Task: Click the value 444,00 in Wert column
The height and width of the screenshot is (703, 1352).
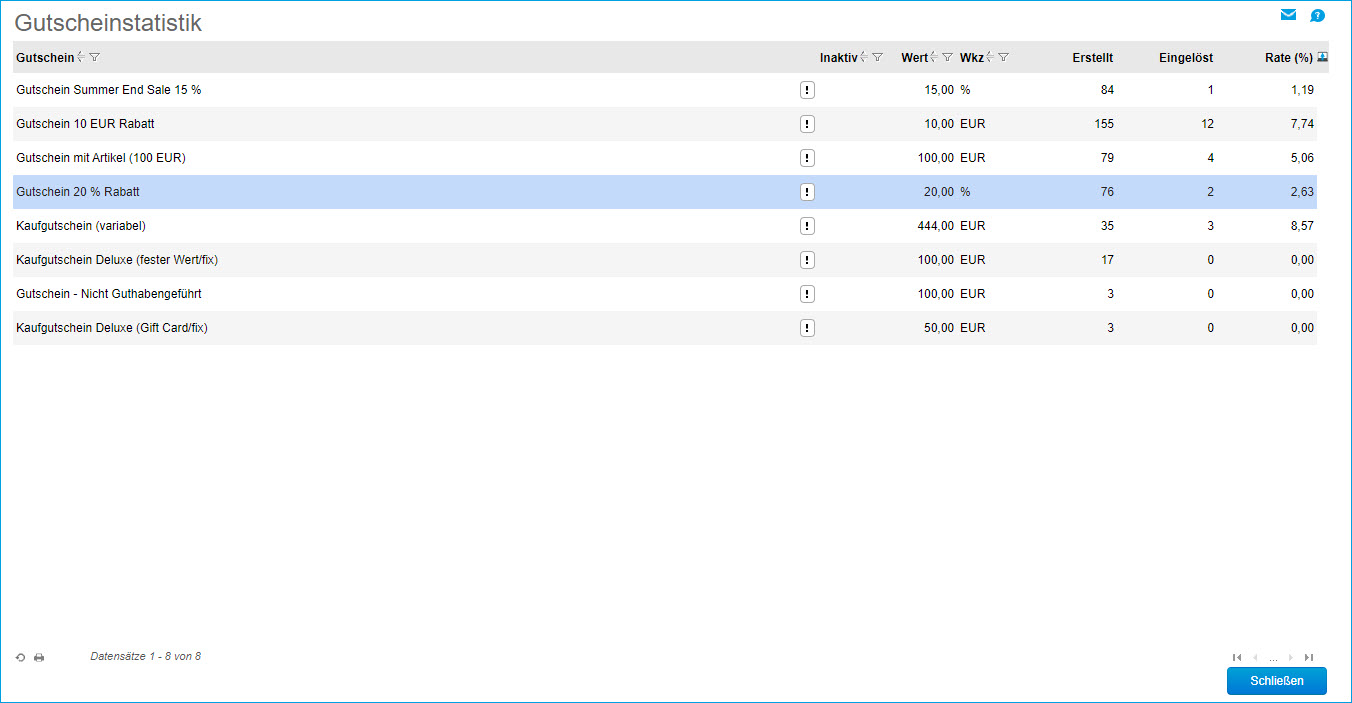Action: click(x=935, y=226)
